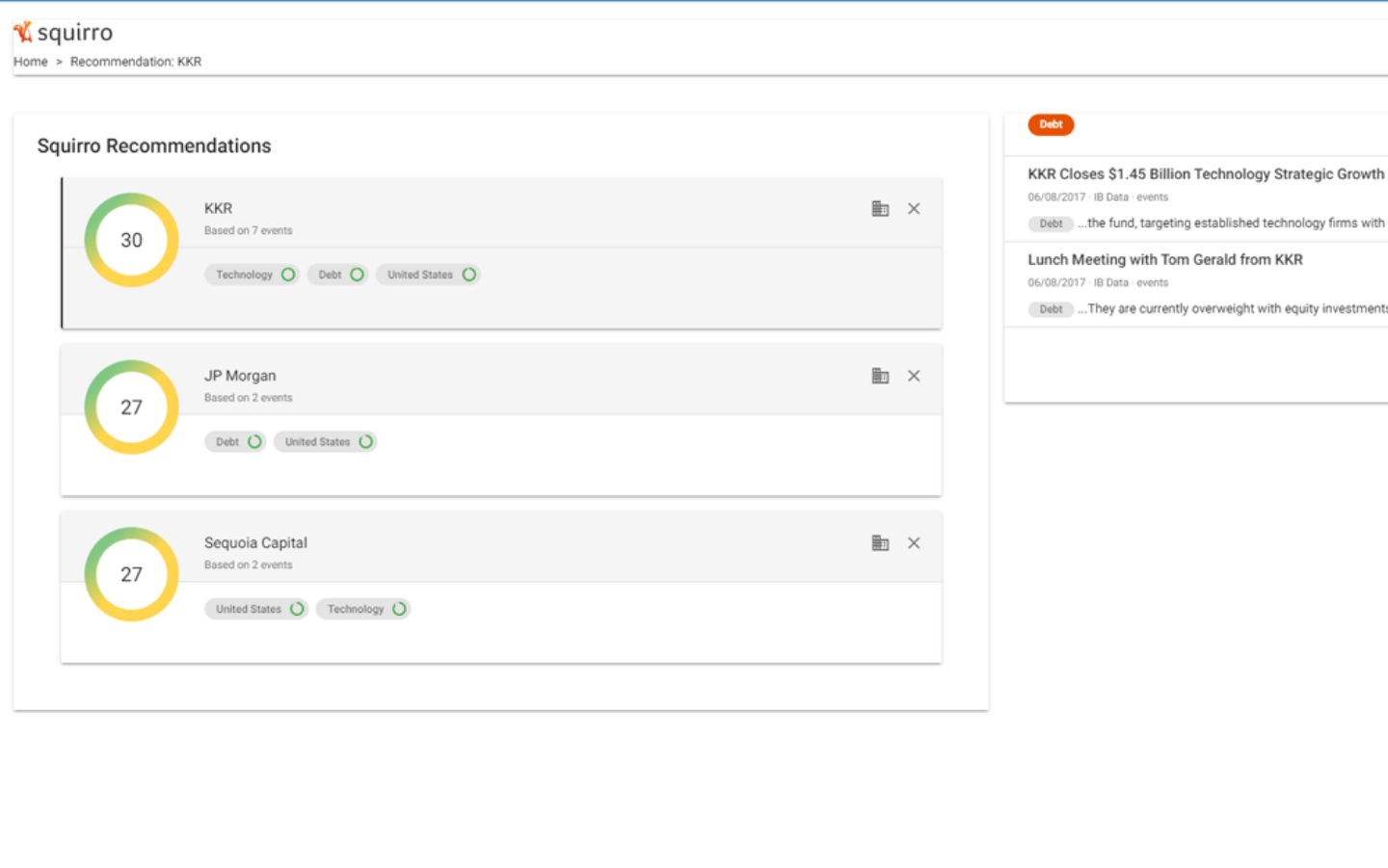Select the Debt tag on the KKR card
This screenshot has width=1388, height=868.
pos(337,275)
